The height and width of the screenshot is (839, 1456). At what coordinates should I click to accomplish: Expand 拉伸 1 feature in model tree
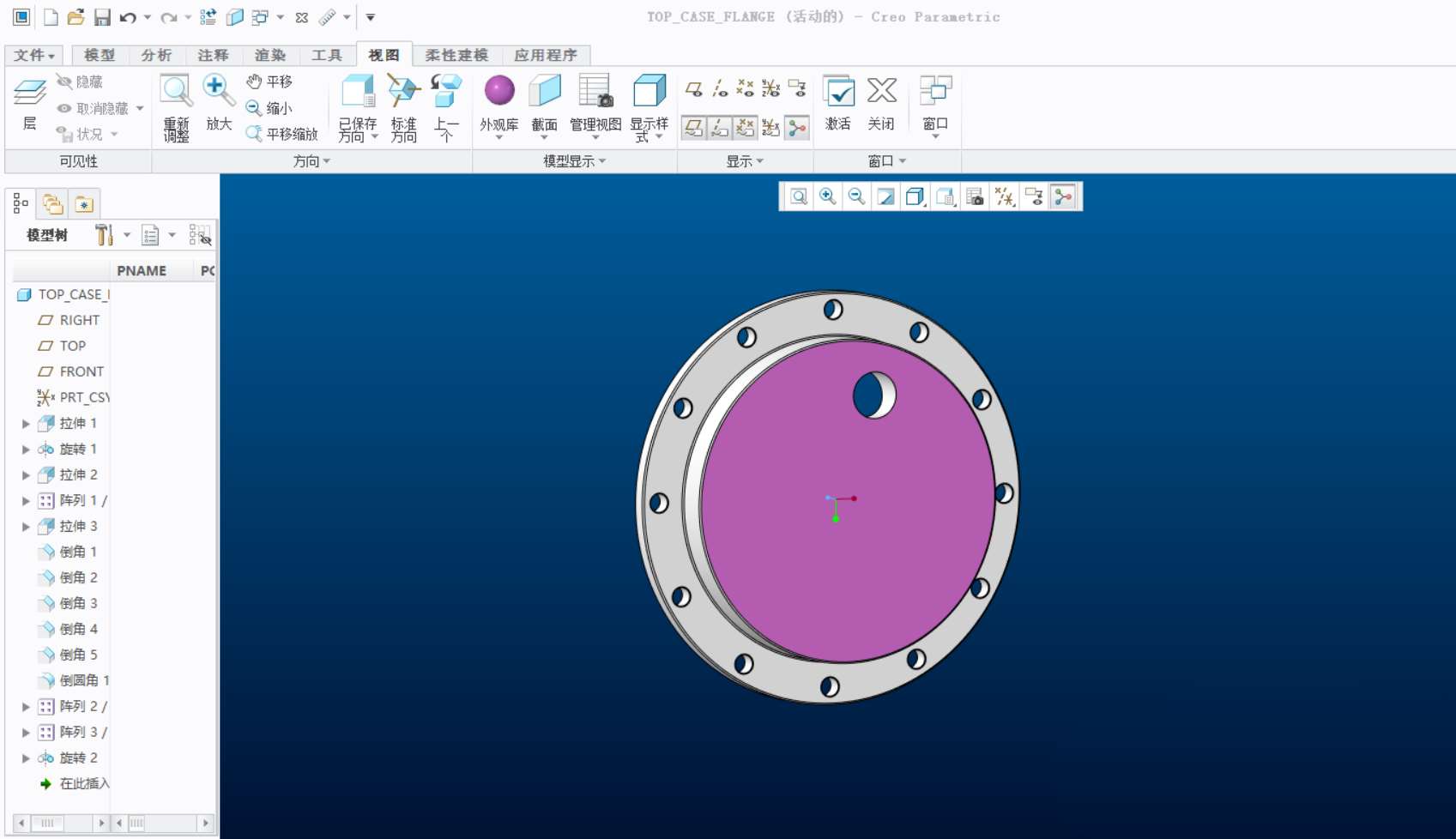pyautogui.click(x=26, y=424)
